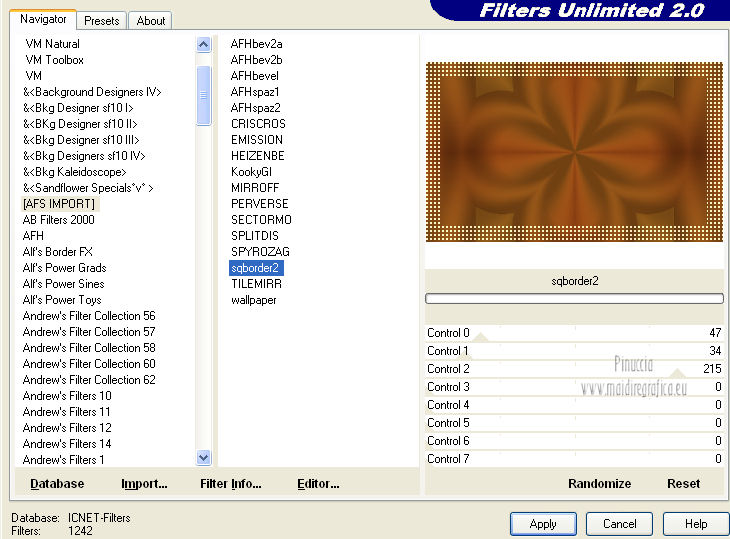The image size is (730, 539).
Task: Click the Cancel button
Action: tap(619, 524)
